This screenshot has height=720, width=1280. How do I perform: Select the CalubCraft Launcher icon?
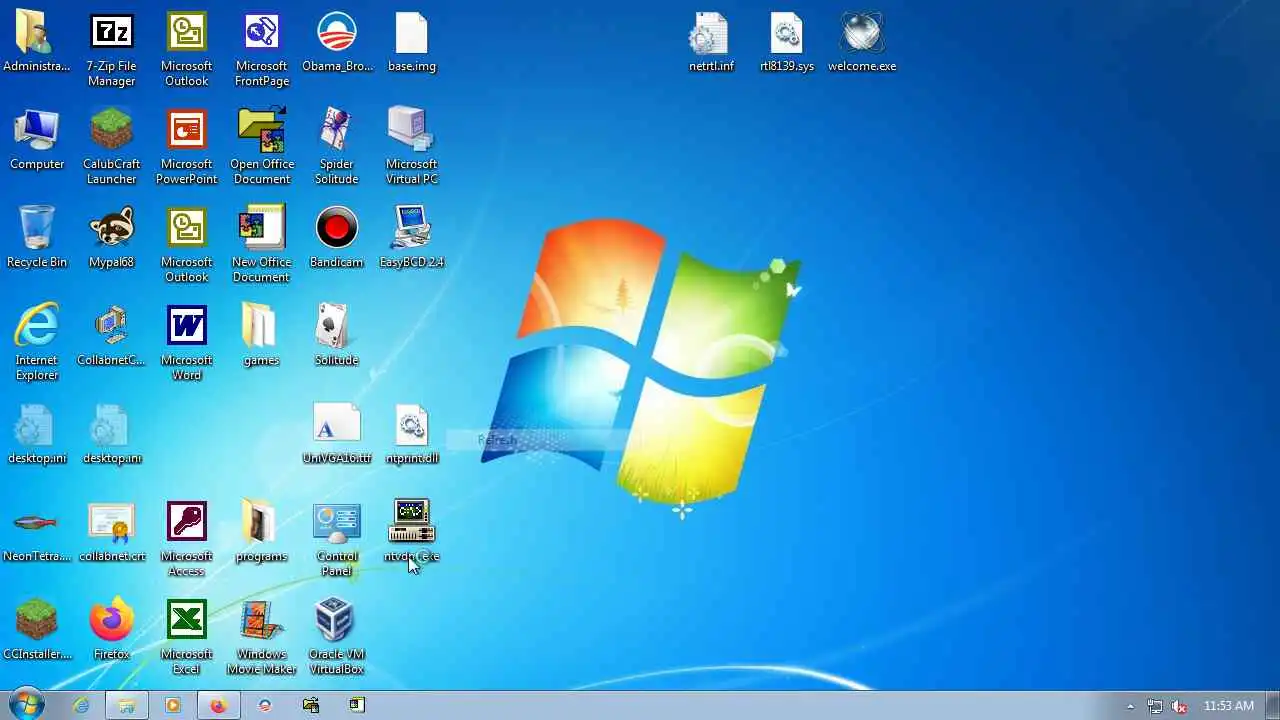click(x=111, y=147)
